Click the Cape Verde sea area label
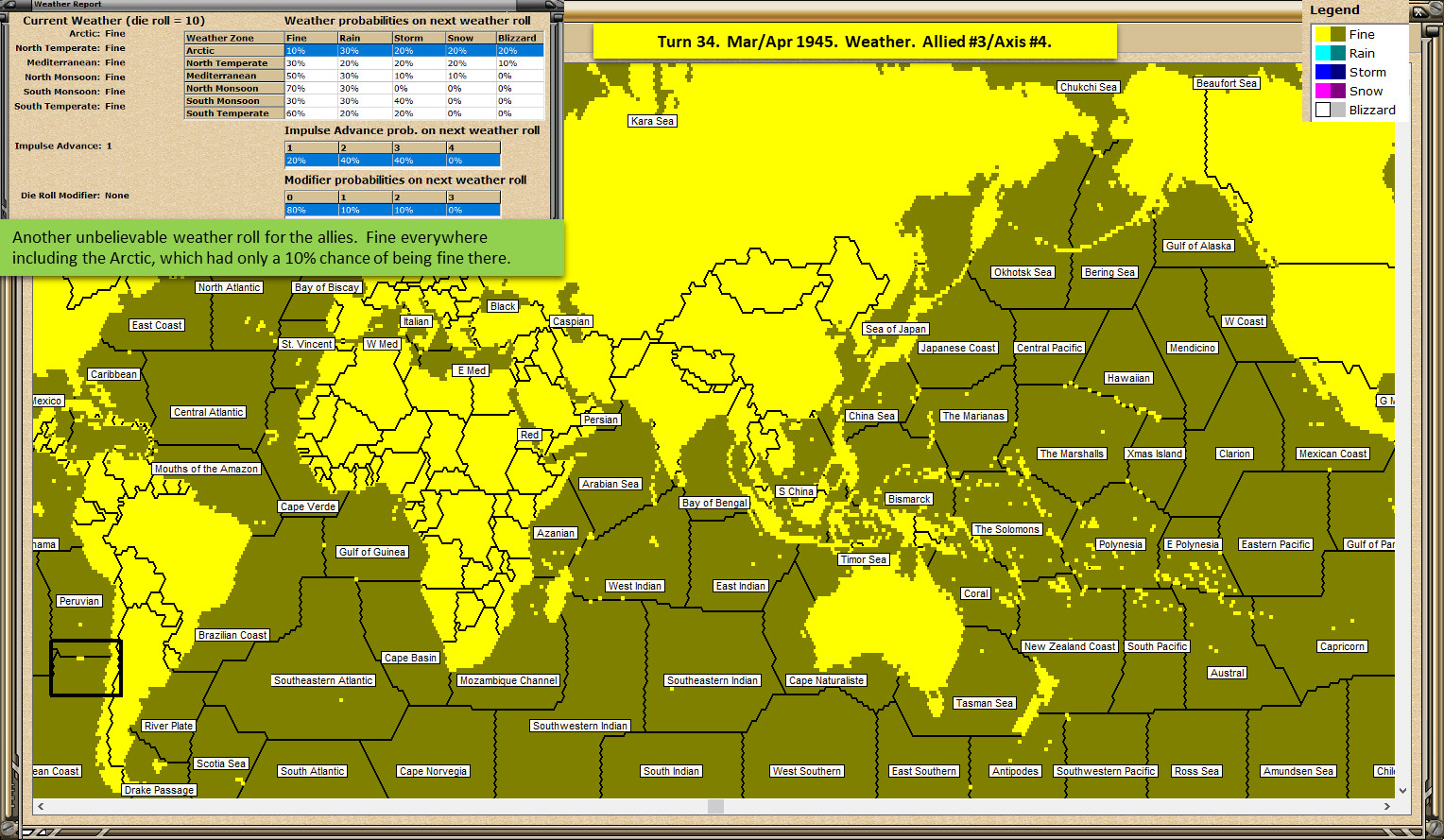The width and height of the screenshot is (1444, 840). point(308,506)
